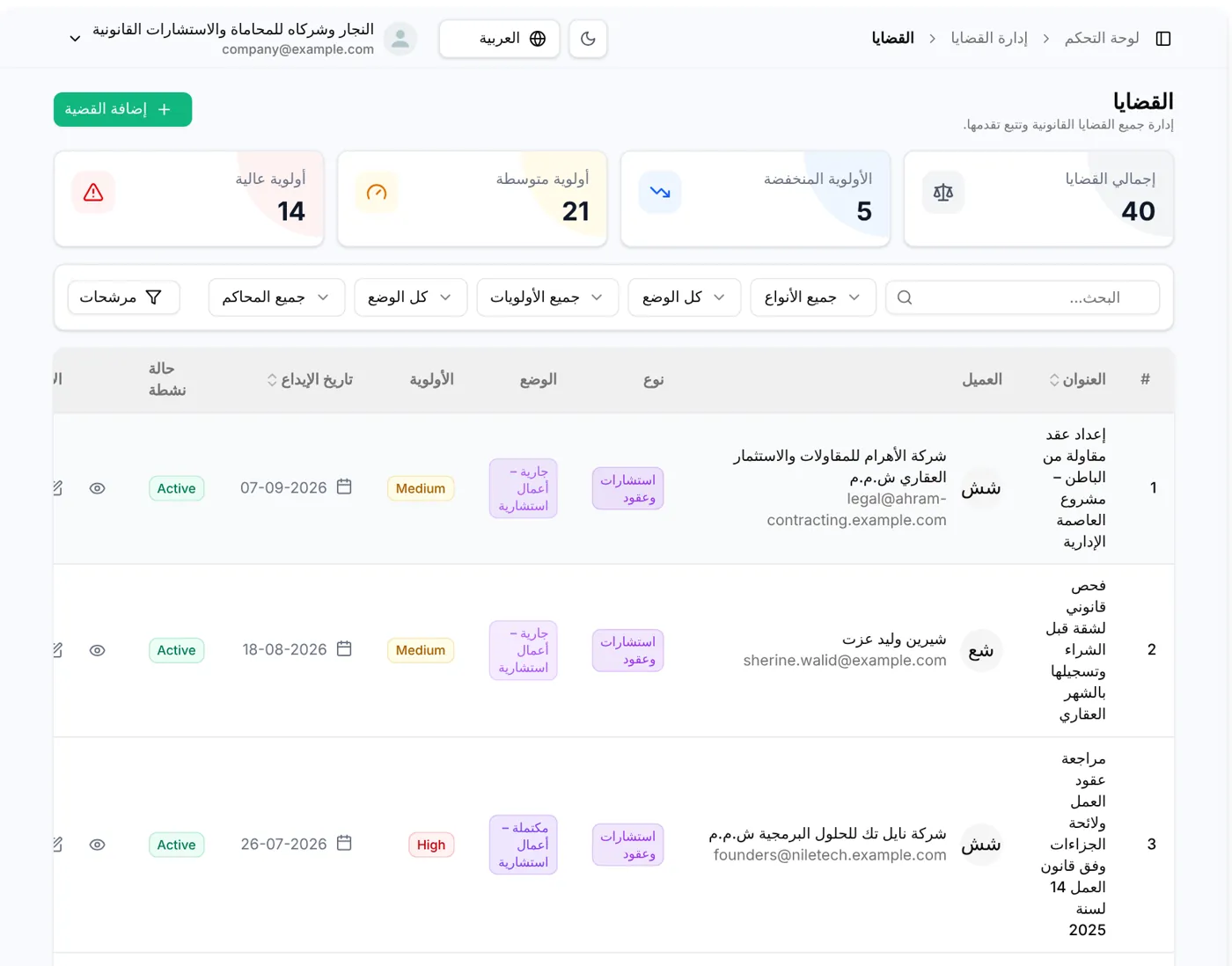
Task: Sort by تاريخ الإيداع column header
Action: (x=310, y=379)
